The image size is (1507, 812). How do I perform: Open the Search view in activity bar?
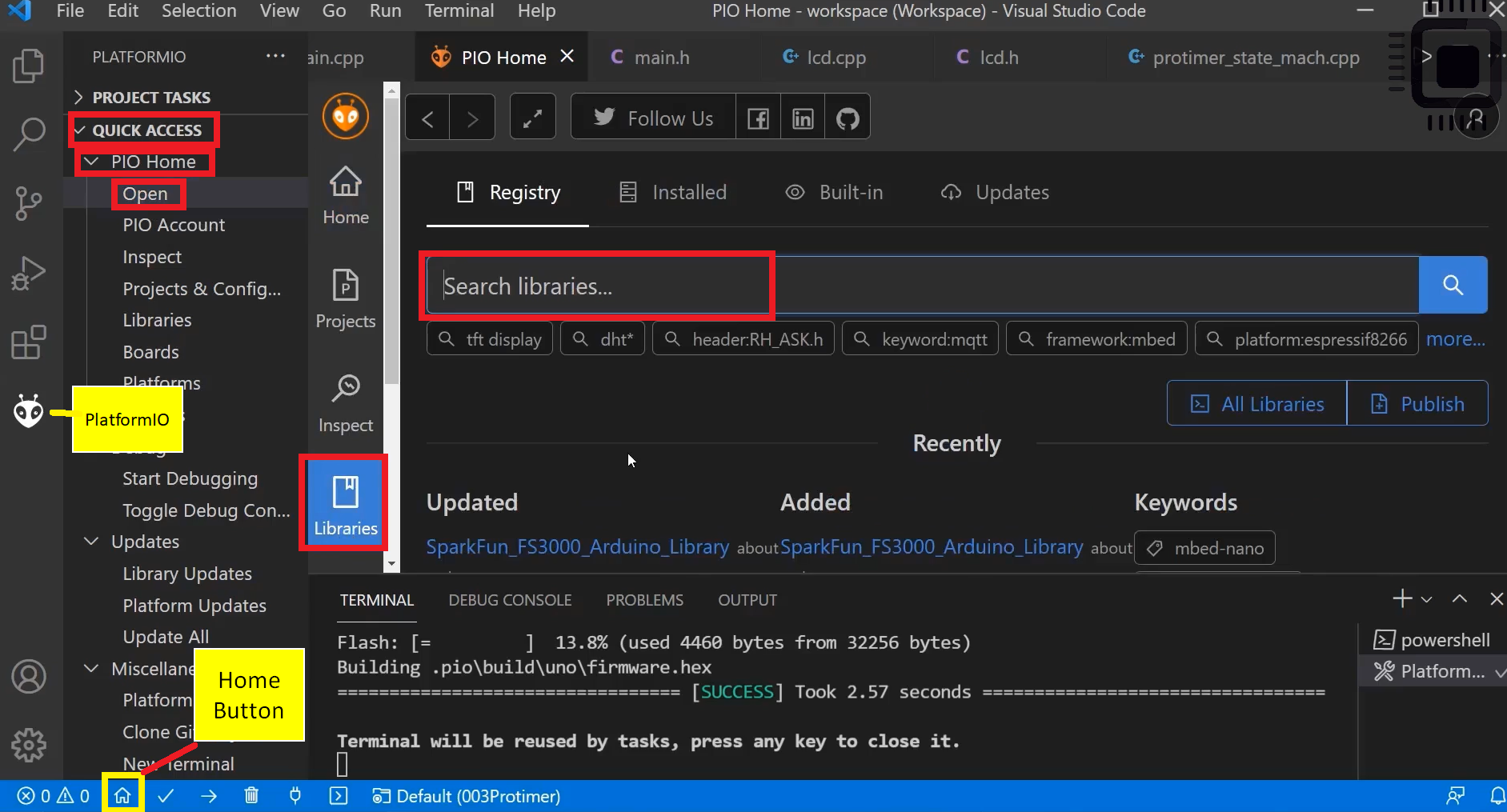coord(29,134)
